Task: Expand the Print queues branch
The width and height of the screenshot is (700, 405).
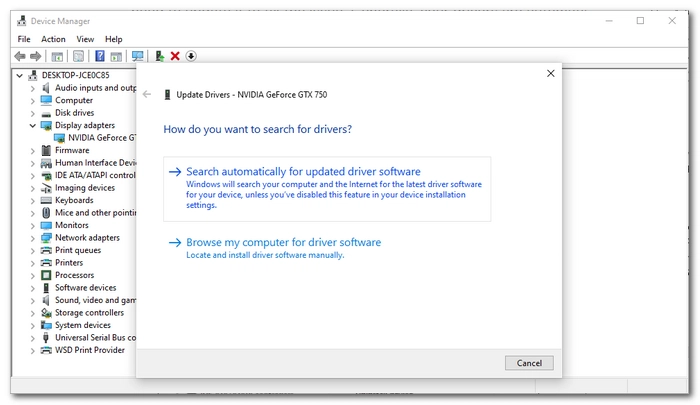Action: tap(32, 251)
